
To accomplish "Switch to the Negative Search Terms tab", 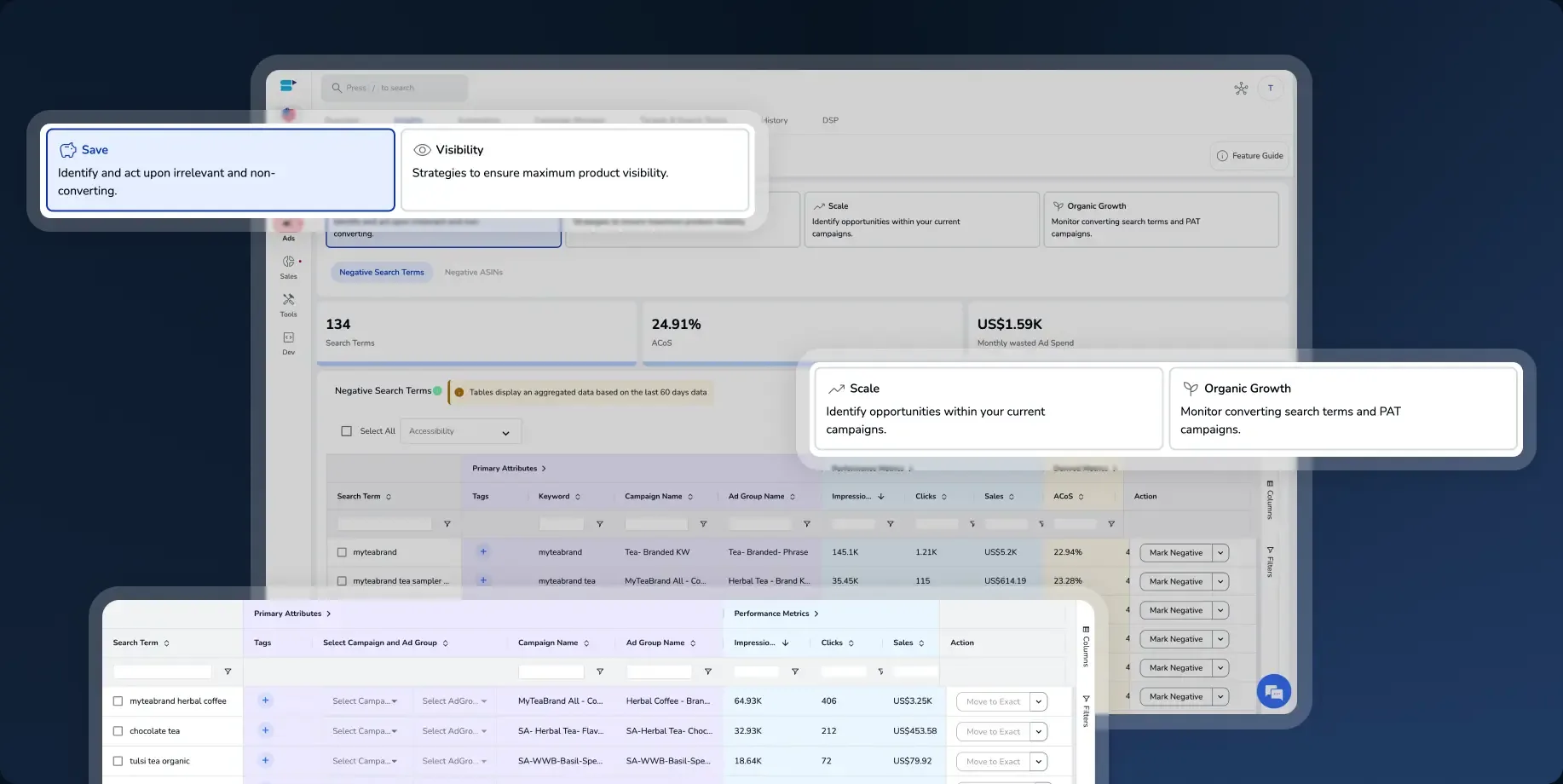I will coord(382,273).
